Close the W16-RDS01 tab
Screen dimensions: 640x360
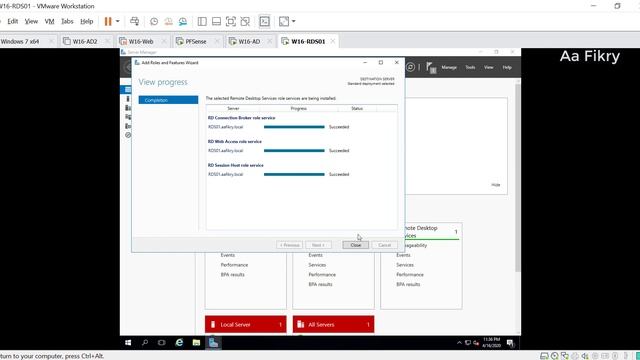click(333, 41)
